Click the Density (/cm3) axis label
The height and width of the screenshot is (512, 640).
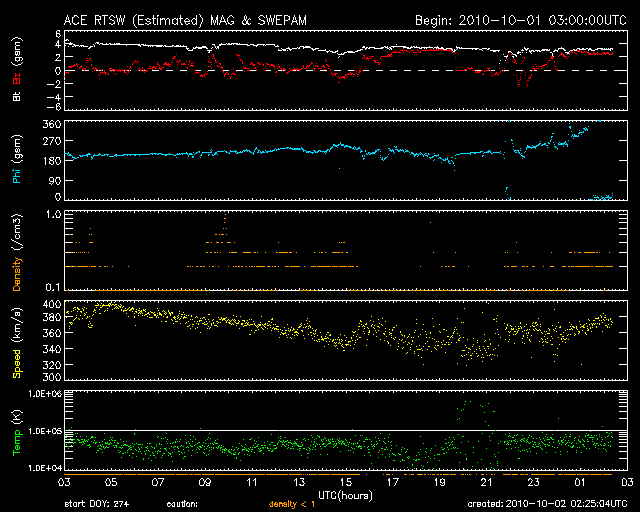pos(16,250)
